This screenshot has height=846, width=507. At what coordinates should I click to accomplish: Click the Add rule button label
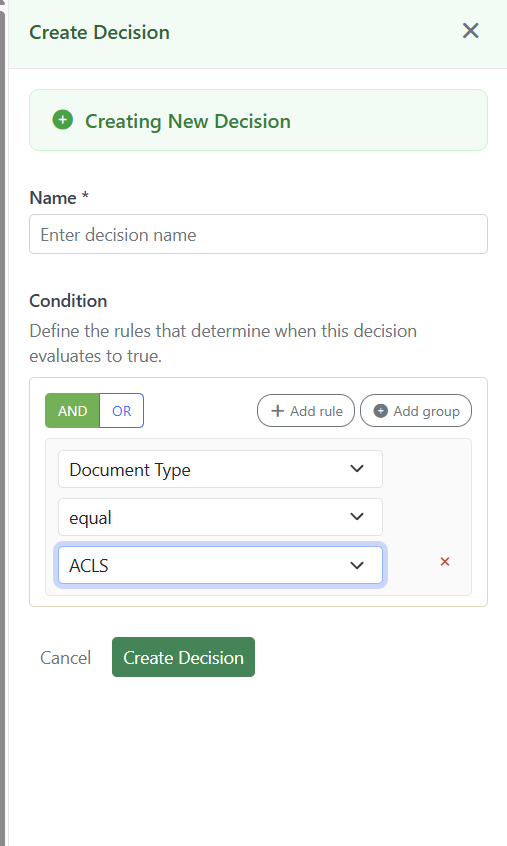tap(316, 411)
